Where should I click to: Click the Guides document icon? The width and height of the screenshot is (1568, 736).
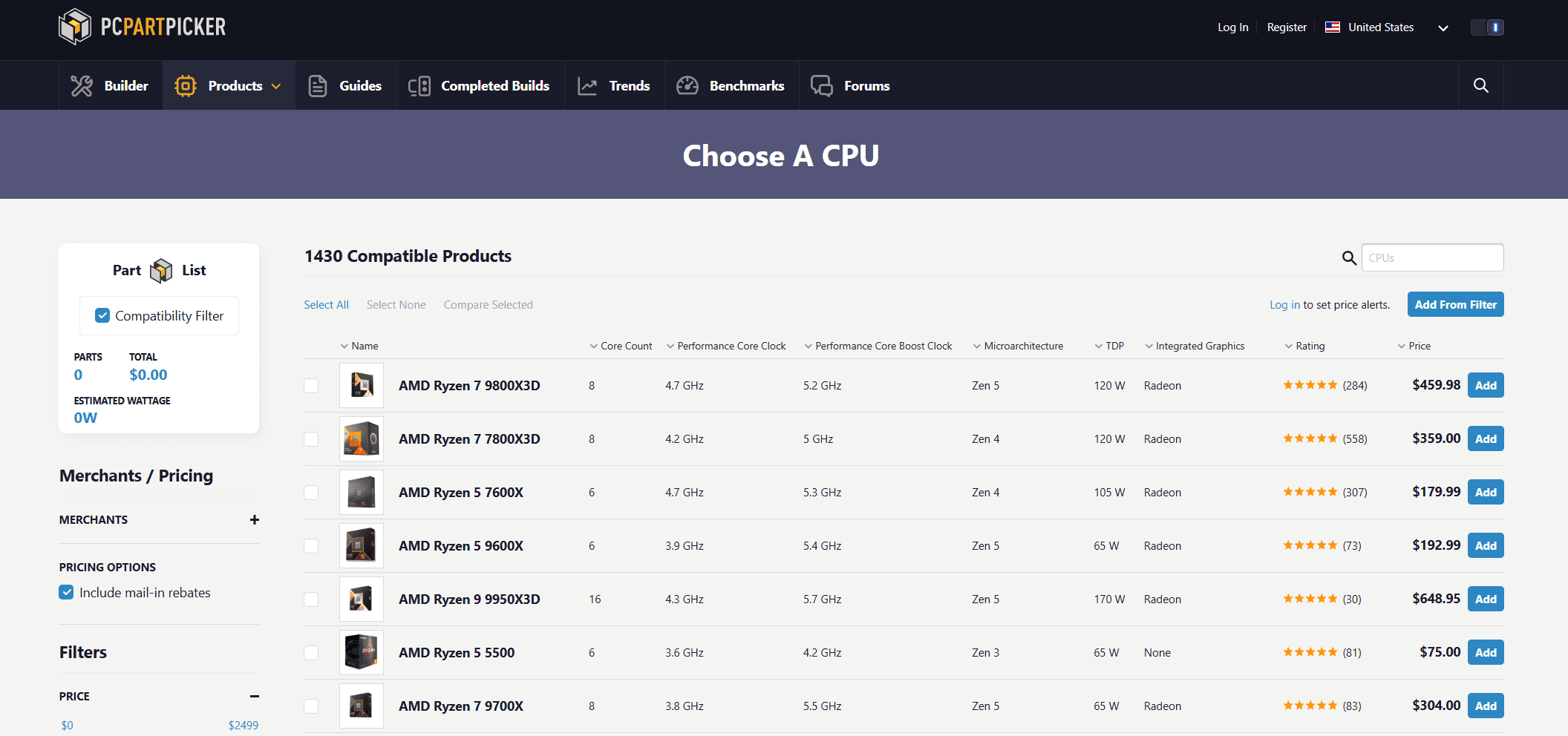(x=318, y=86)
